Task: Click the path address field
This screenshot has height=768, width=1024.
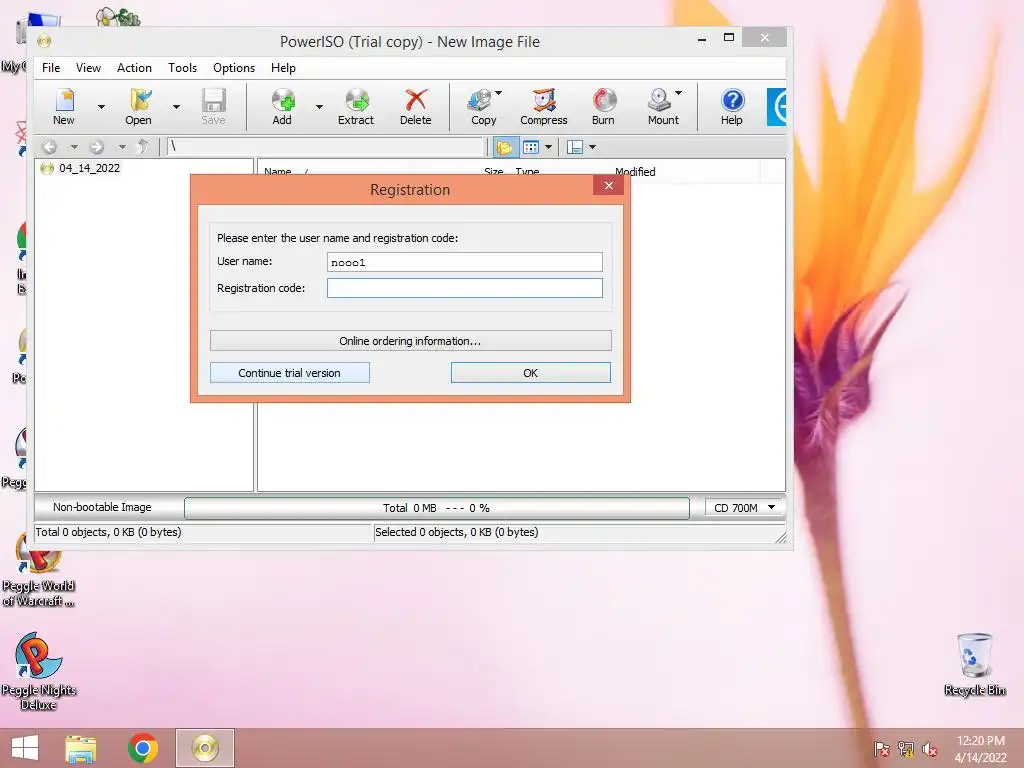Action: click(x=325, y=147)
